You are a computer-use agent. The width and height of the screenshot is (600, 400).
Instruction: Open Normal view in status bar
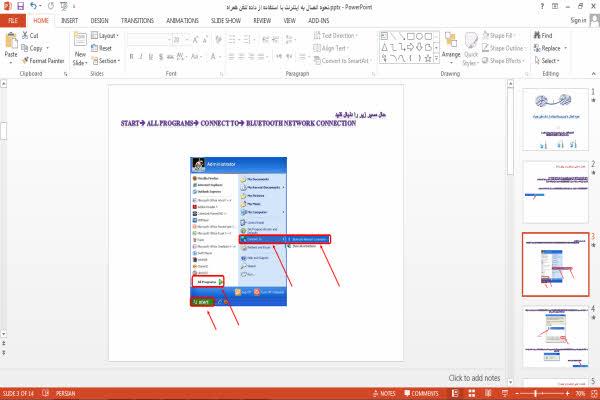(455, 393)
